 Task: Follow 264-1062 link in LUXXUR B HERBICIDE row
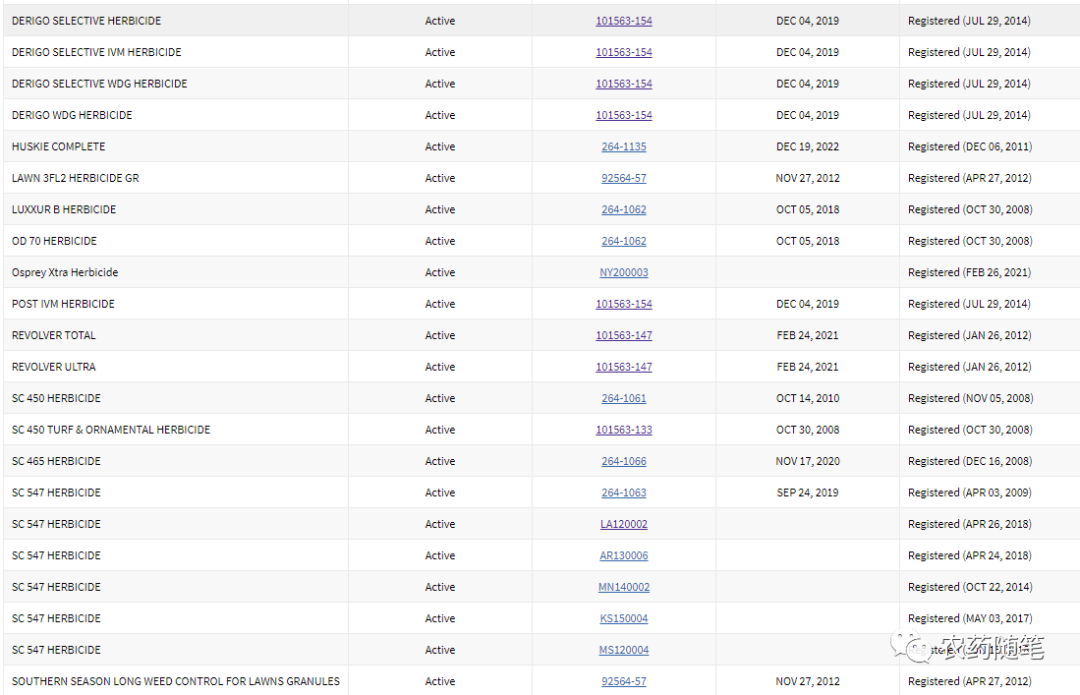(623, 209)
